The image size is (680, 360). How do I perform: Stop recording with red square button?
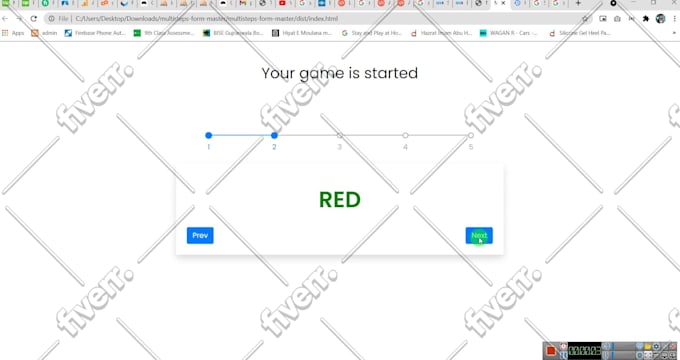[551, 350]
